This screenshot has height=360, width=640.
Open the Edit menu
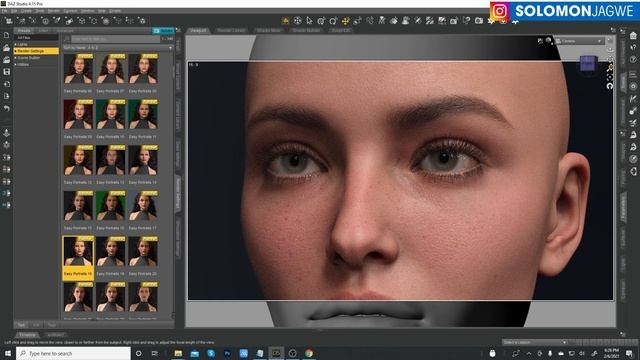coord(14,11)
